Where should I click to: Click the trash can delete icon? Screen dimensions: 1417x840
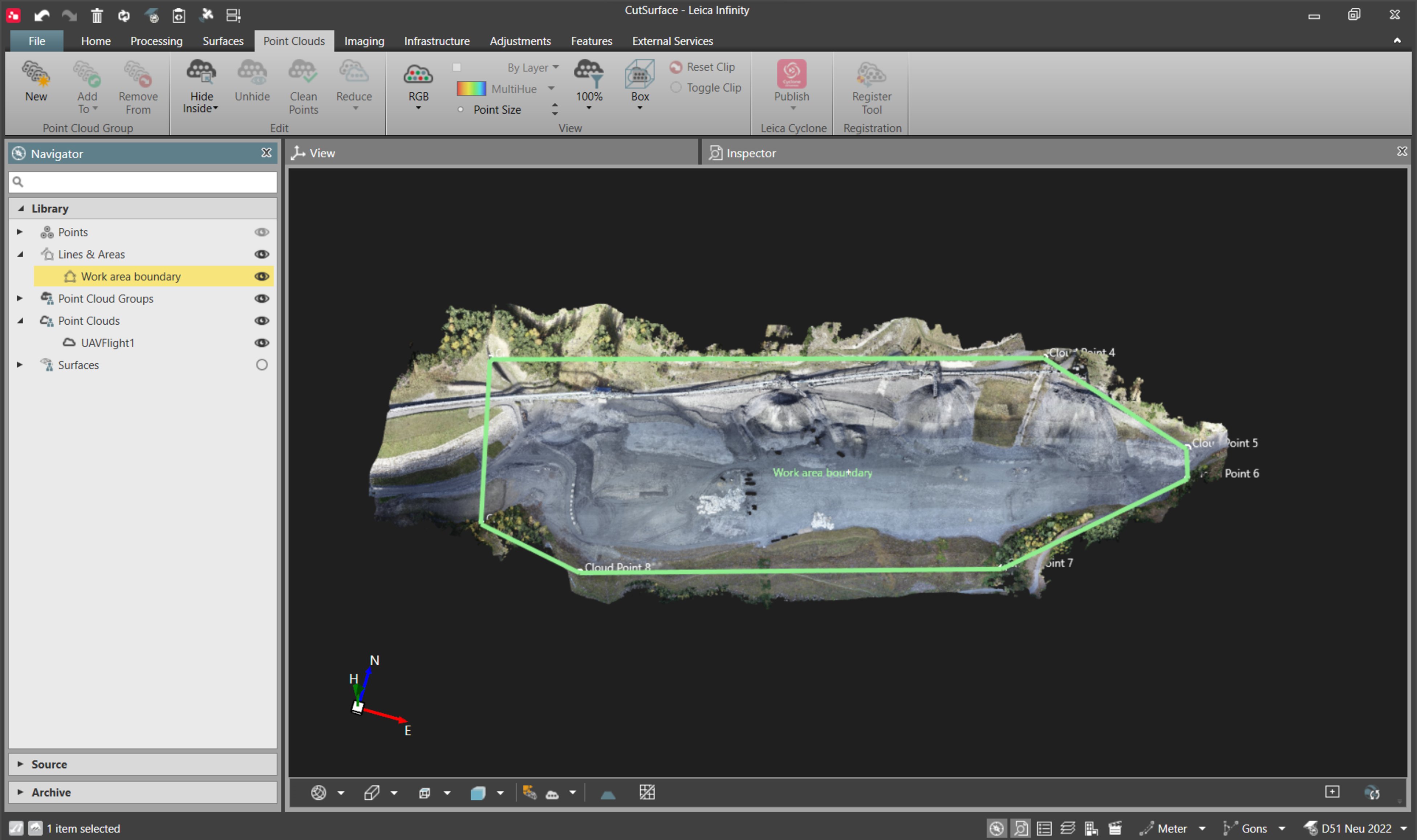[97, 15]
